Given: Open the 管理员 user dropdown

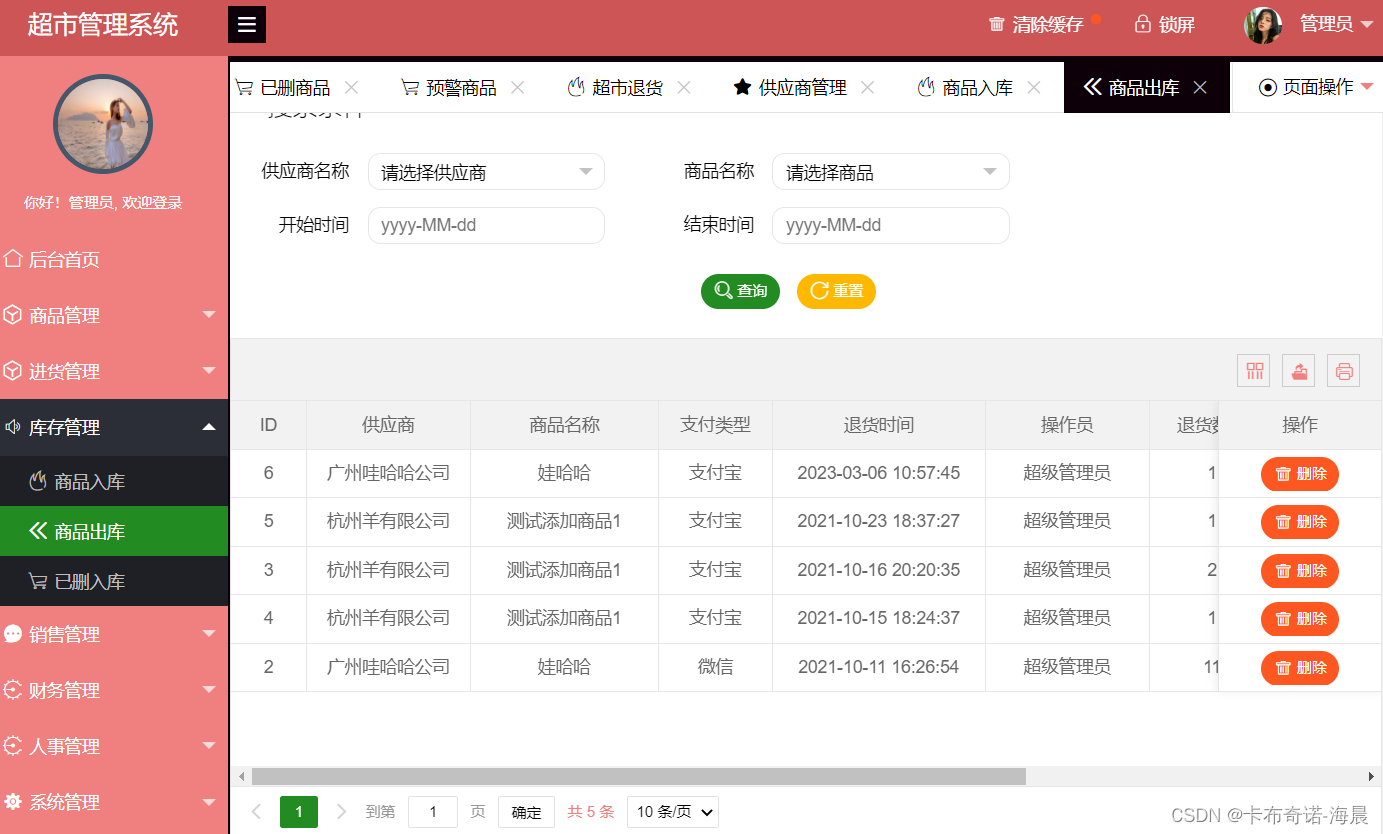Looking at the screenshot, I should tap(1337, 24).
